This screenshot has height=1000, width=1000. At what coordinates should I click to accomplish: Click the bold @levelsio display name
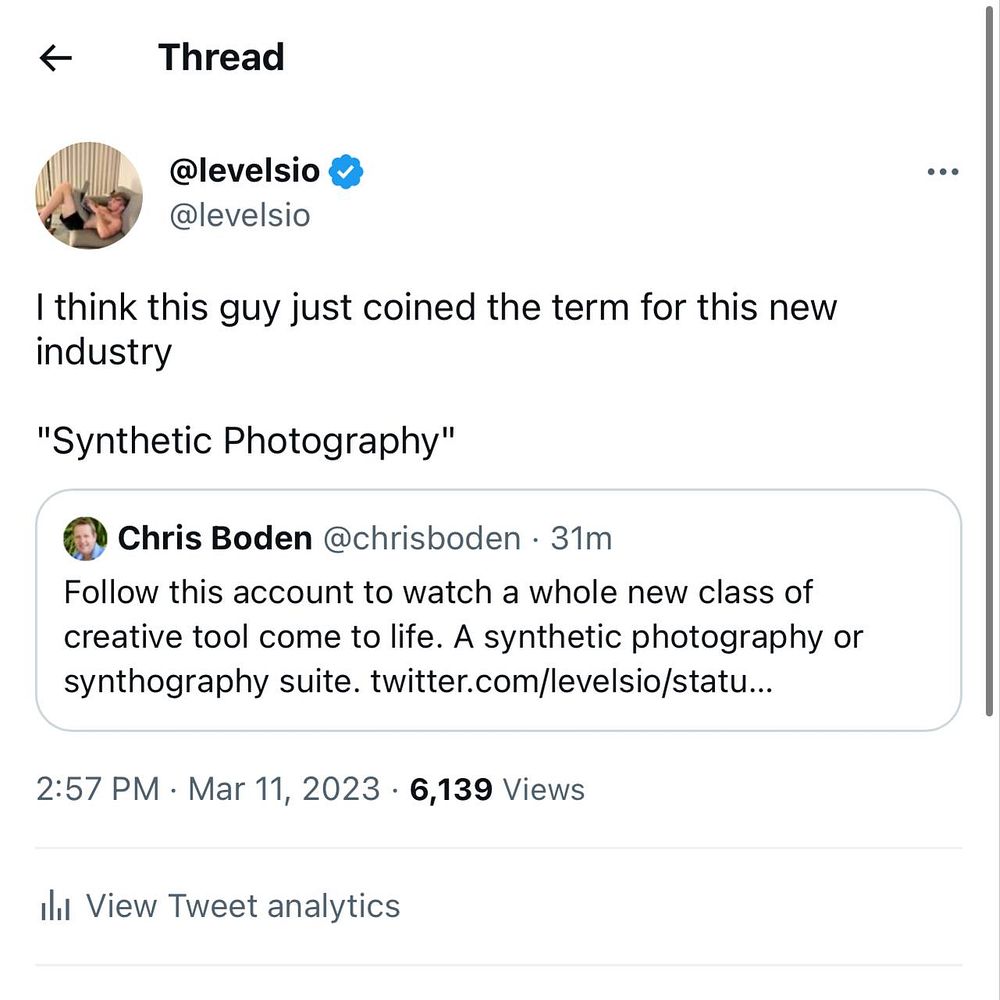pos(246,171)
